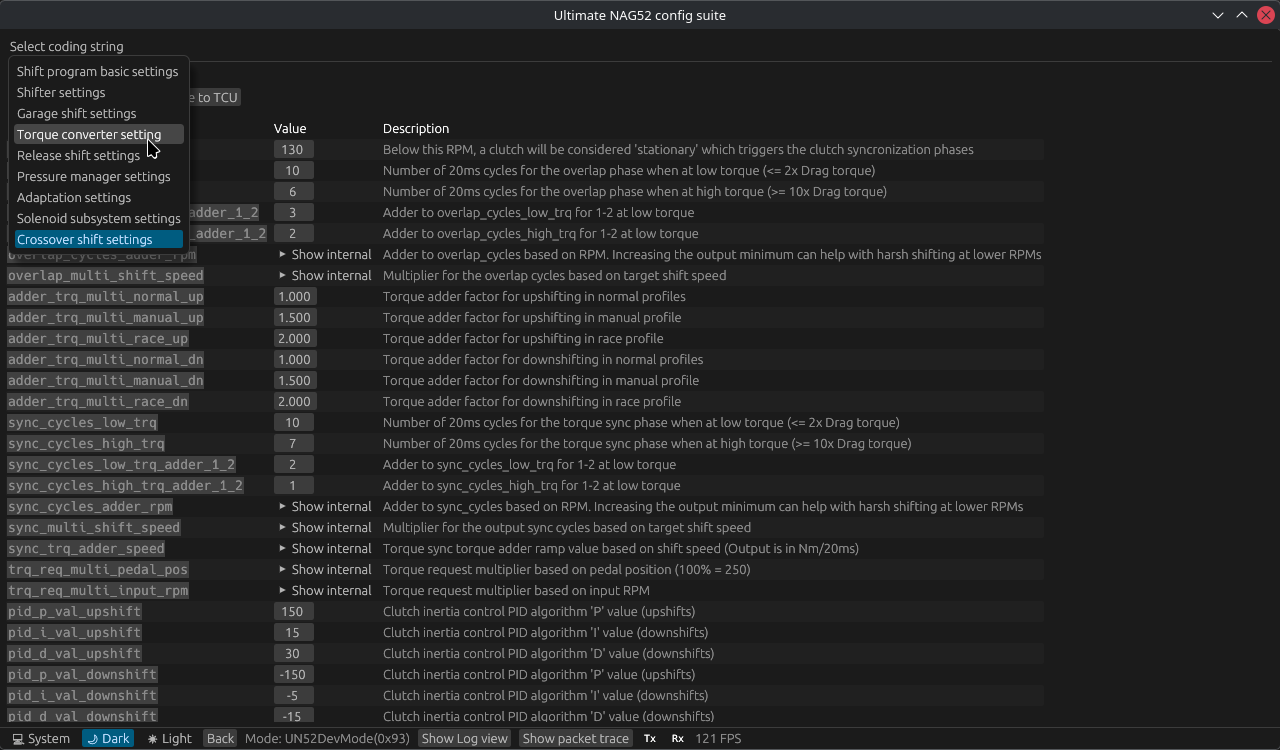
Task: Expand Show internal for overlap_multi_shift_speed
Action: click(x=324, y=275)
